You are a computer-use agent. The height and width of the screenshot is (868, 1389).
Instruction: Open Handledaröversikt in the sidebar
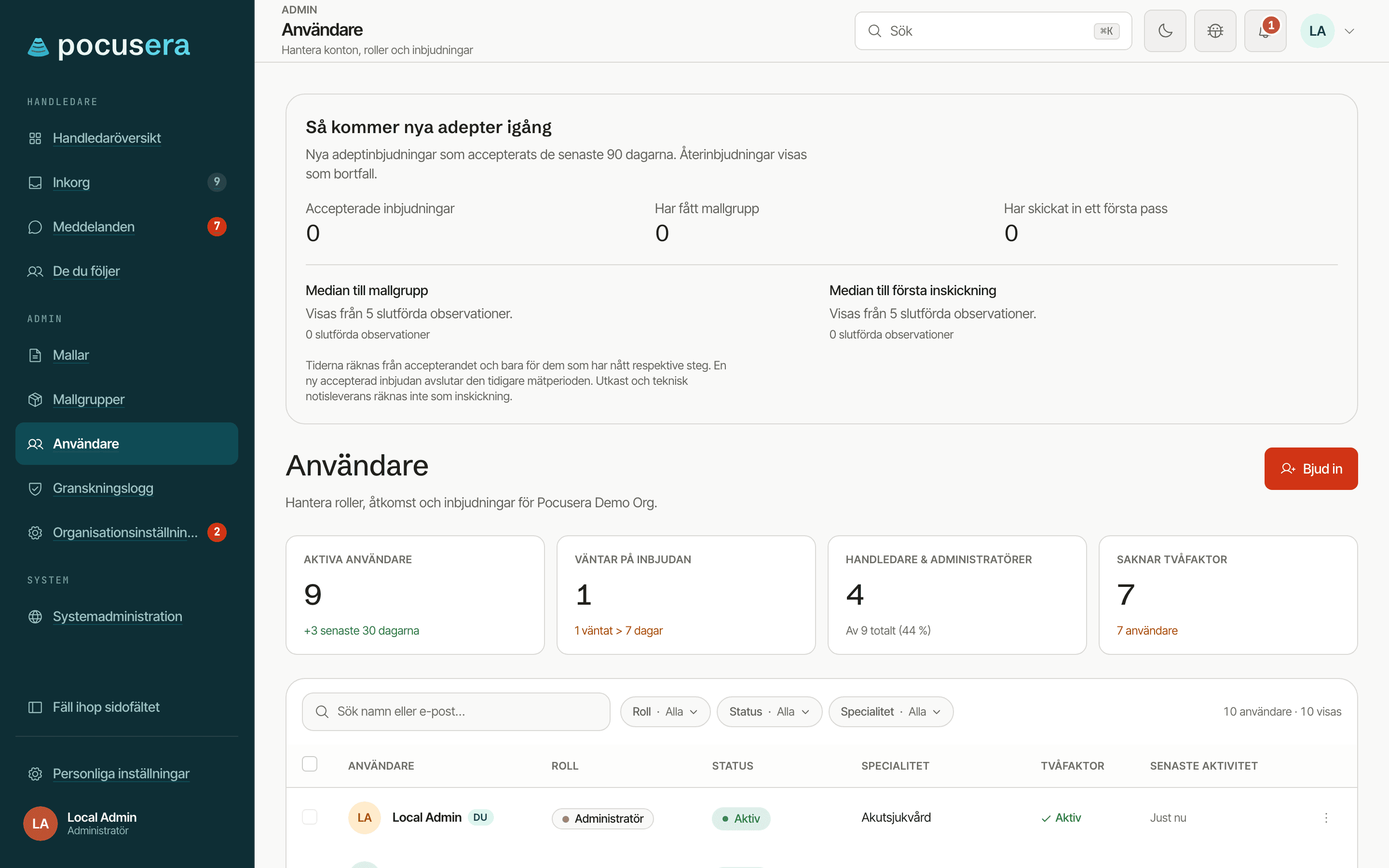pos(126,138)
